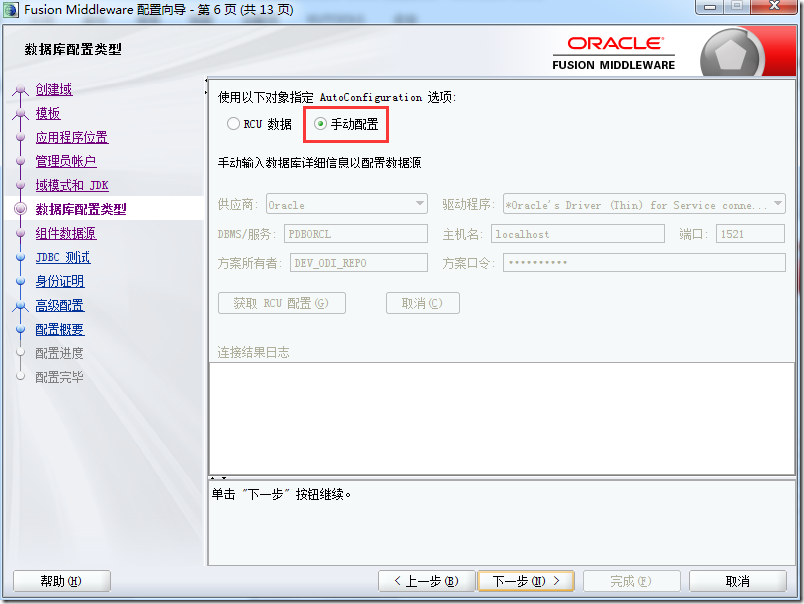Open the 驱动程序 driver dropdown
This screenshot has width=804, height=604.
tap(644, 204)
